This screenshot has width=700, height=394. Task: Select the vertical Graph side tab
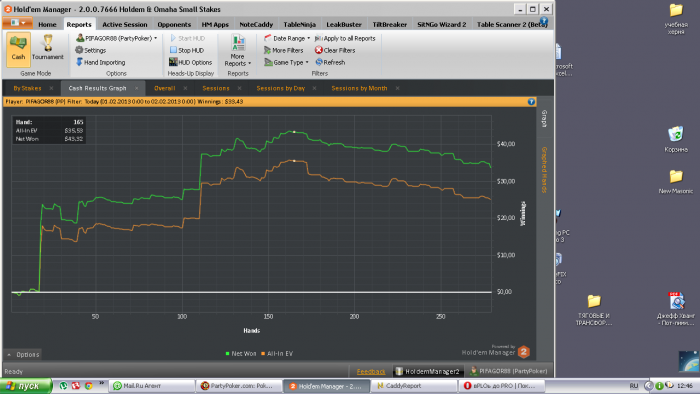click(x=544, y=119)
